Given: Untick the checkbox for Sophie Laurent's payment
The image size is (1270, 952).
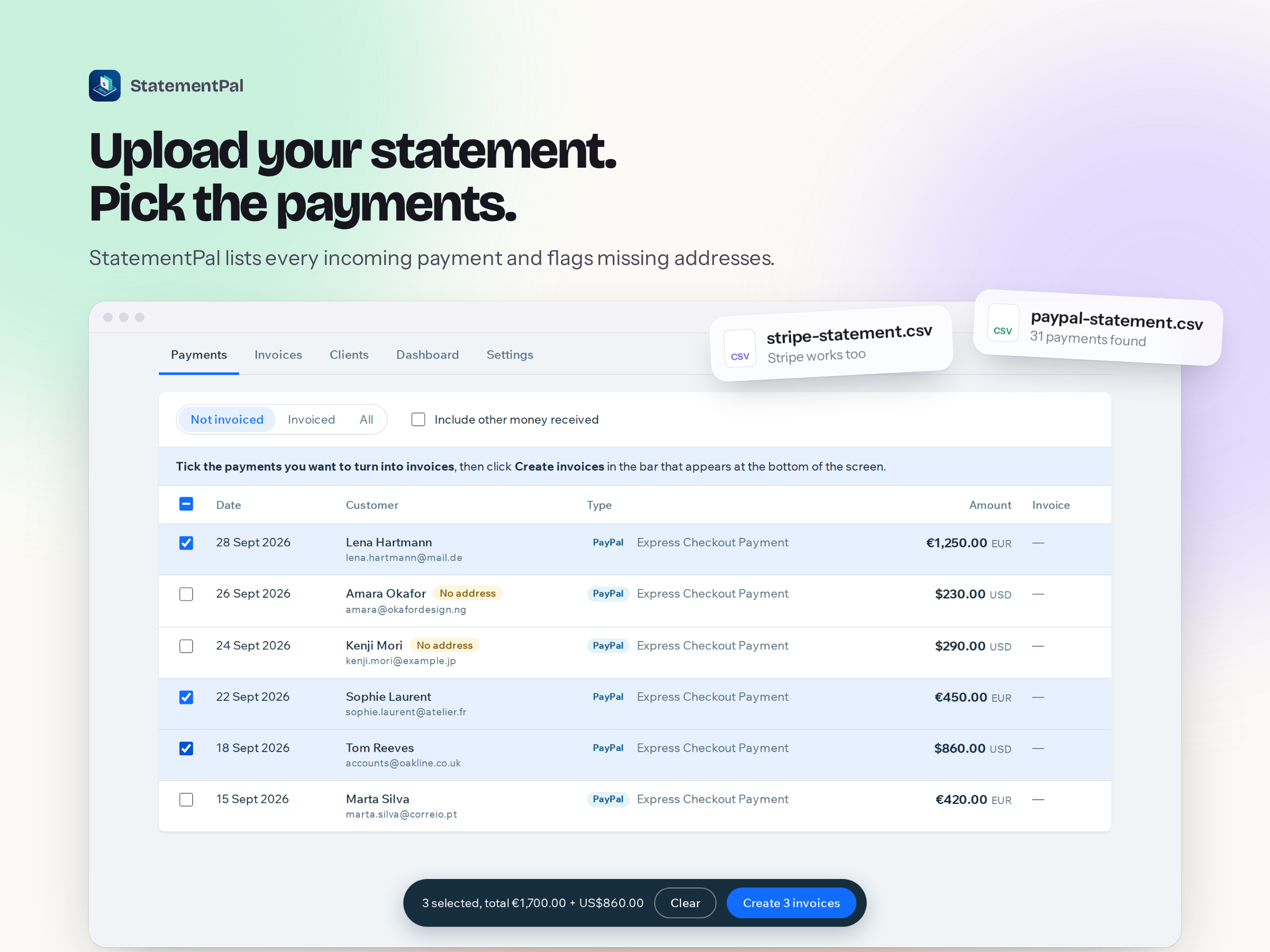Looking at the screenshot, I should tap(186, 697).
